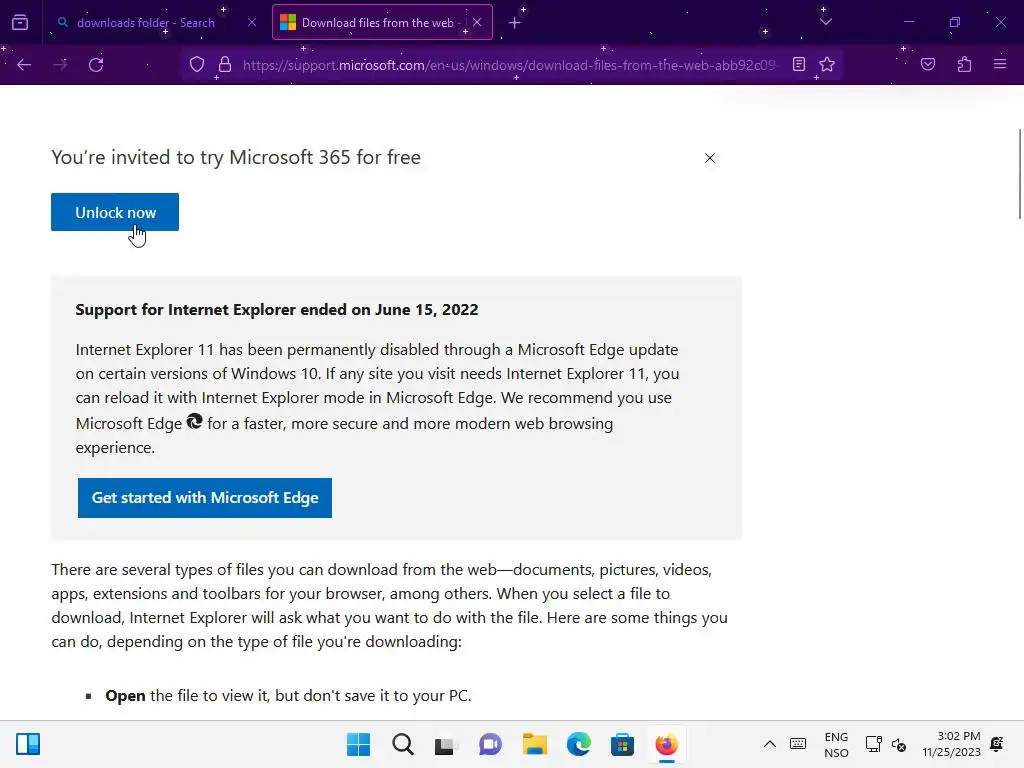Open Windows Search from taskbar
The height and width of the screenshot is (768, 1024).
coord(403,744)
